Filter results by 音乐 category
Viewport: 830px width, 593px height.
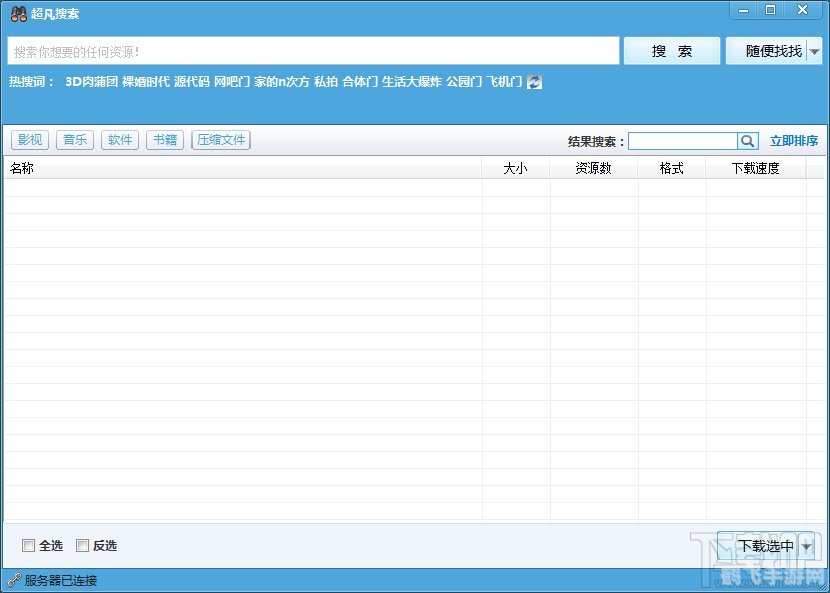point(75,140)
